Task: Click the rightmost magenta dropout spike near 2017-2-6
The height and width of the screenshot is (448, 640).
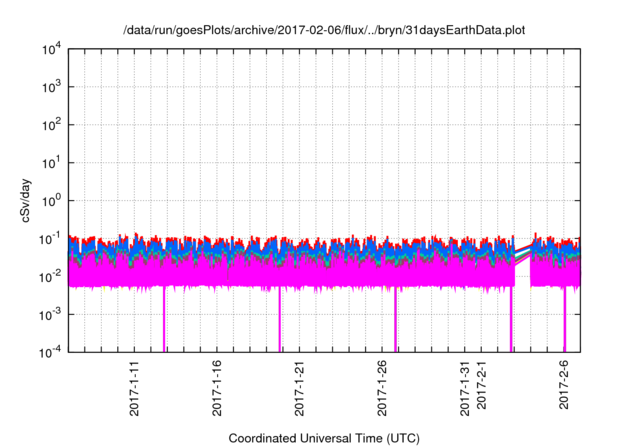Action: tap(565, 320)
